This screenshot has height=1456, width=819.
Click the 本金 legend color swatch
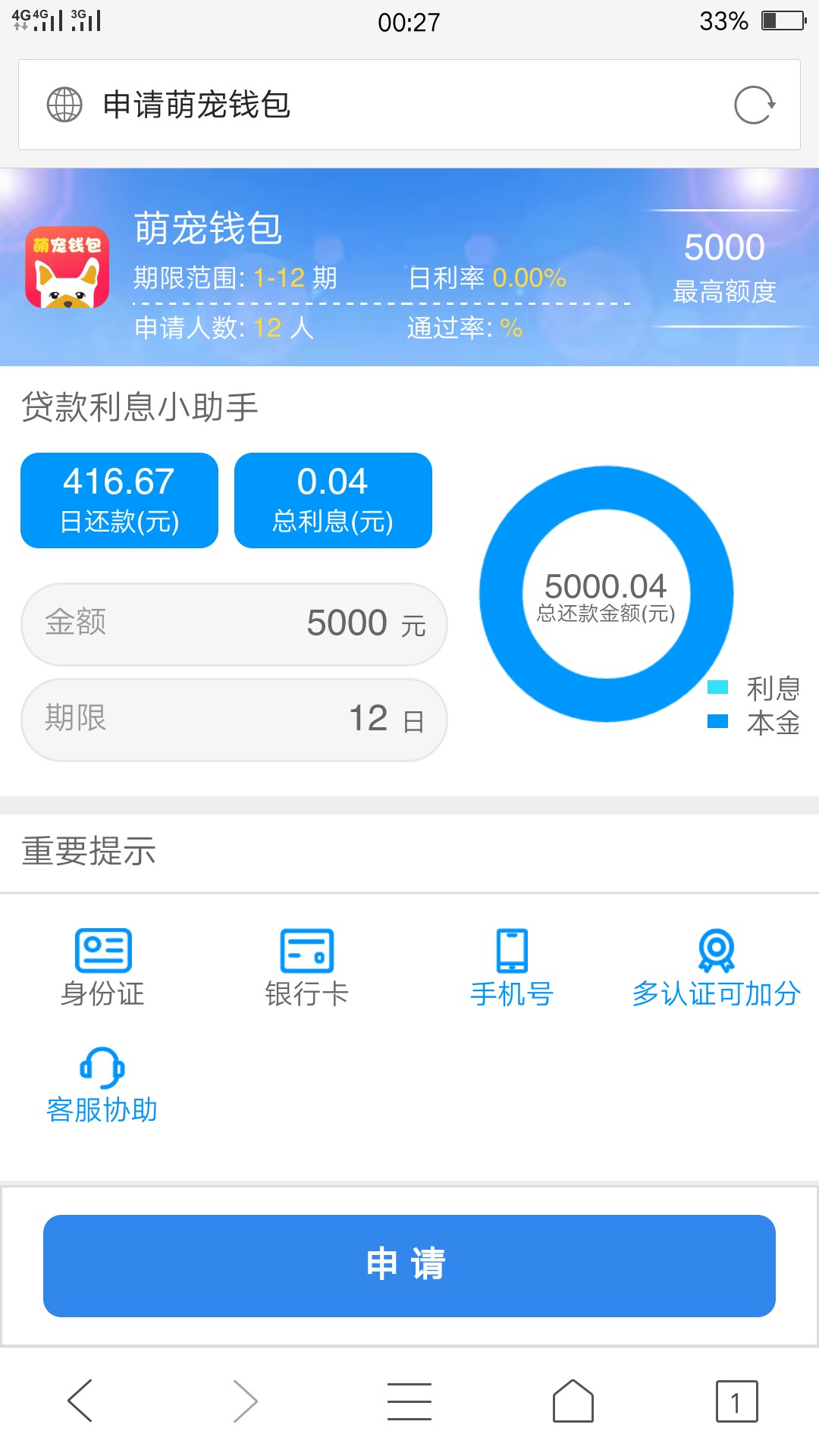717,721
